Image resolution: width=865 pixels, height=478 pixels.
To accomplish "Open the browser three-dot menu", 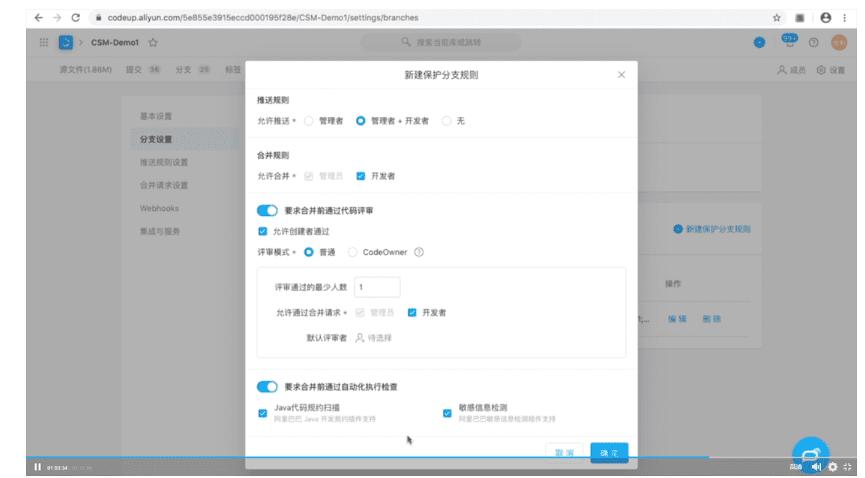I will [x=845, y=18].
